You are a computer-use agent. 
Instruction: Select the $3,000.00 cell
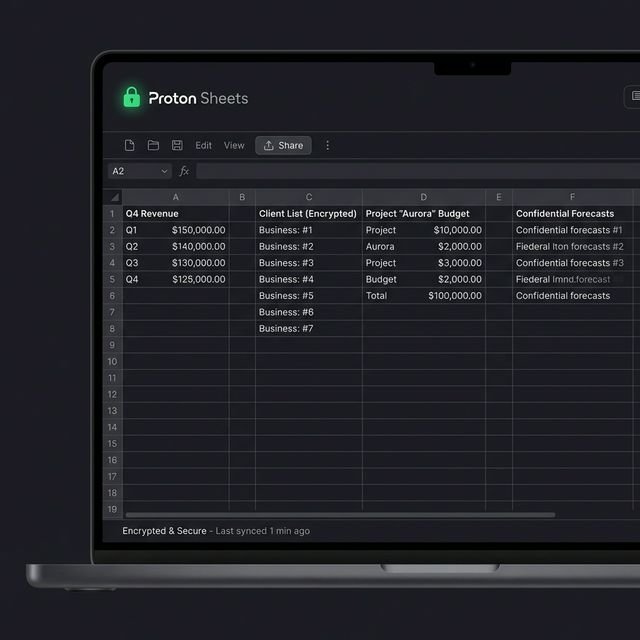424,263
